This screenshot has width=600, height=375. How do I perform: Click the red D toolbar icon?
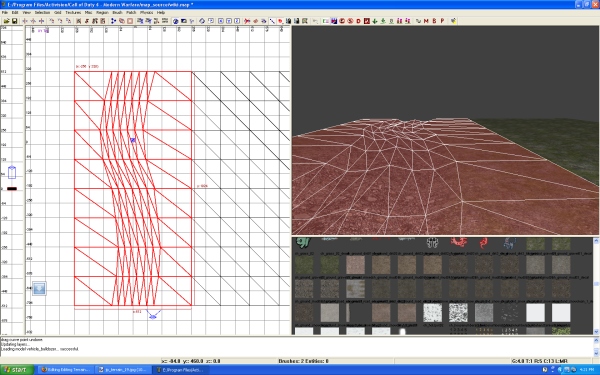[359, 21]
